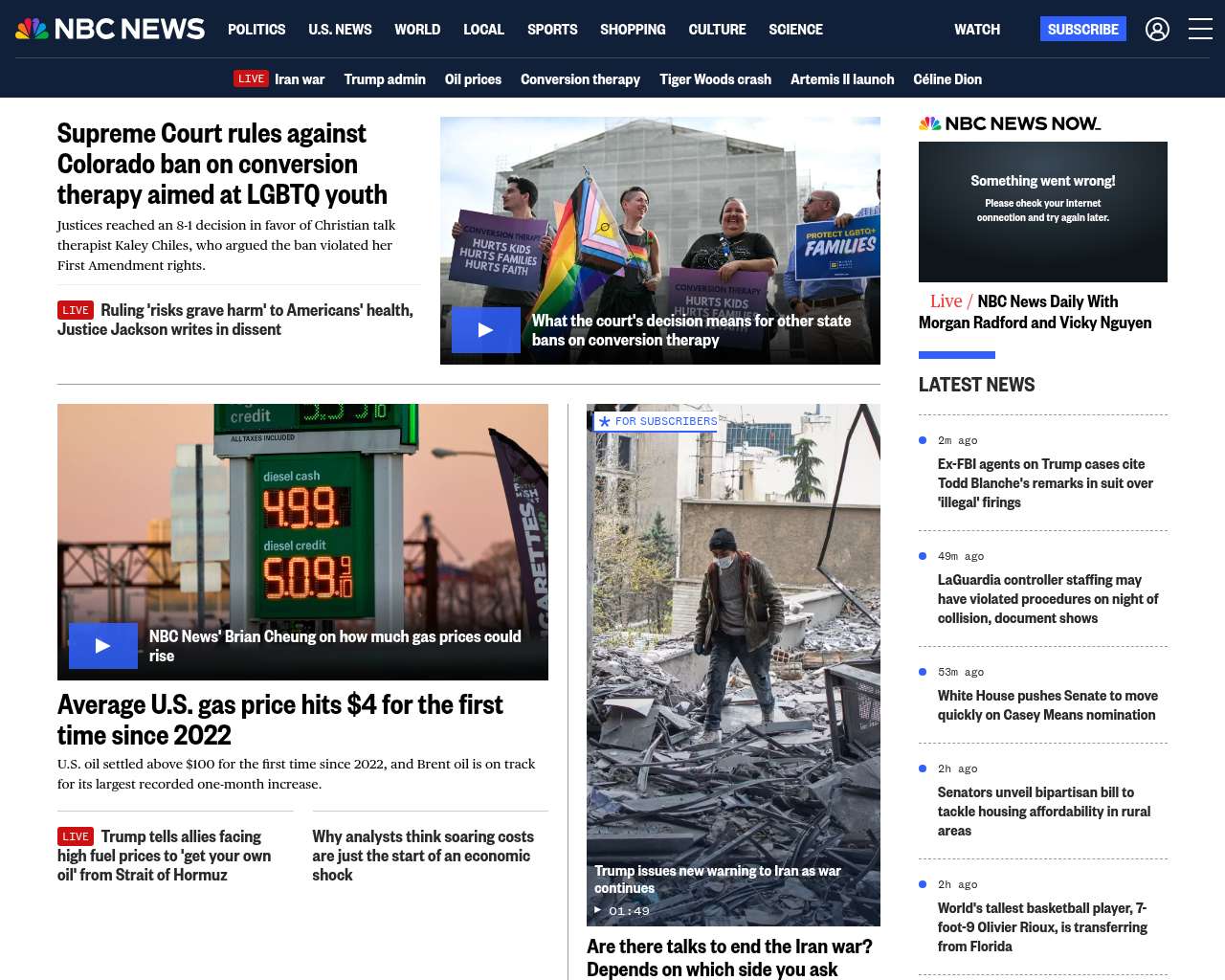The height and width of the screenshot is (980, 1225).
Task: Open the Oil prices trending topic
Action: point(473,79)
